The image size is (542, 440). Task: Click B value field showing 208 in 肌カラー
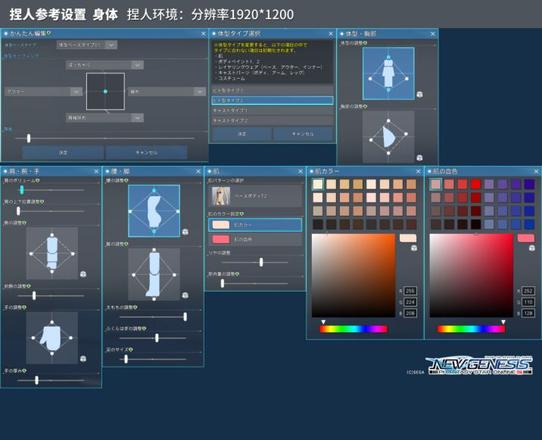tap(410, 313)
